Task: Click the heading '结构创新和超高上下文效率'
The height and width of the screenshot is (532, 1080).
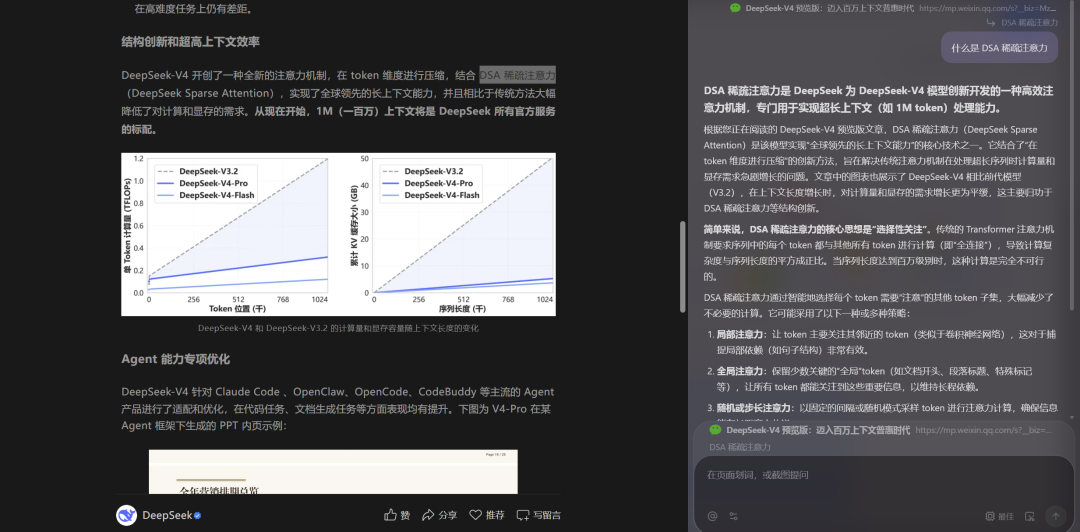Action: click(x=191, y=42)
